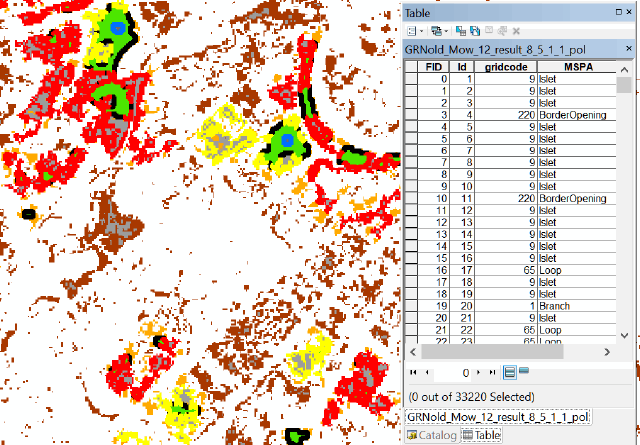The width and height of the screenshot is (640, 445).
Task: Click the Switch Selection icon
Action: 475,31
